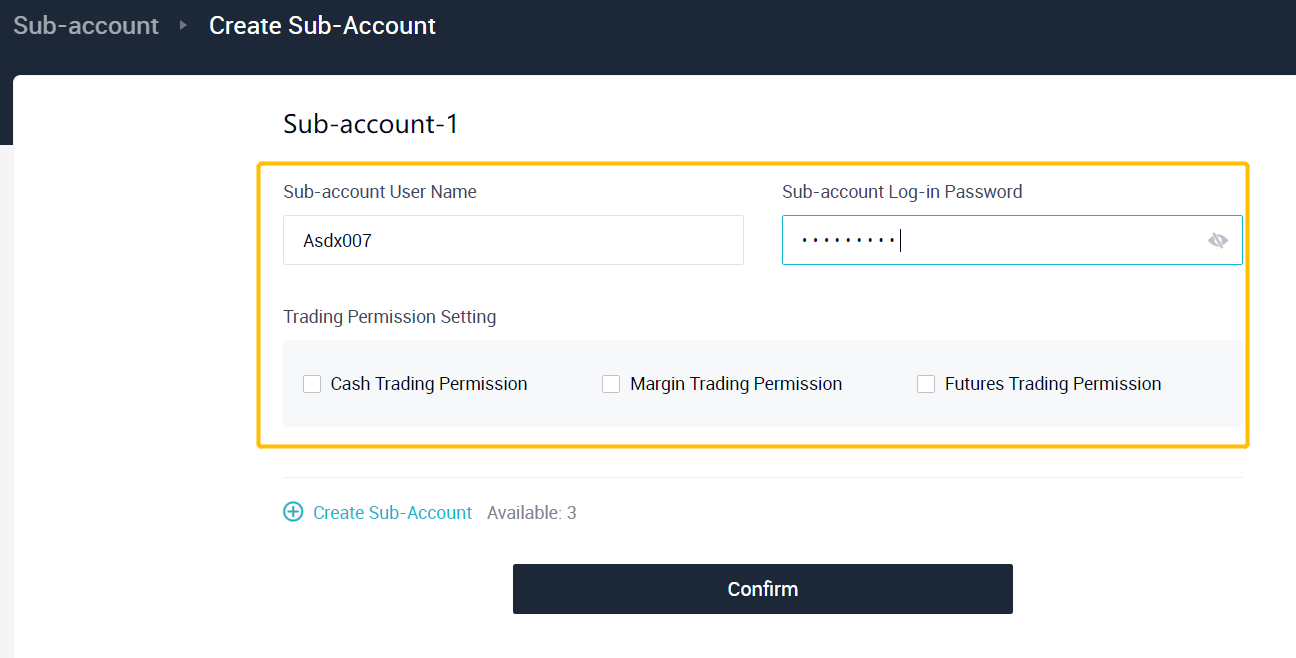Go back to Sub-account breadcrumb
Screen dimensions: 1296x658
(86, 26)
